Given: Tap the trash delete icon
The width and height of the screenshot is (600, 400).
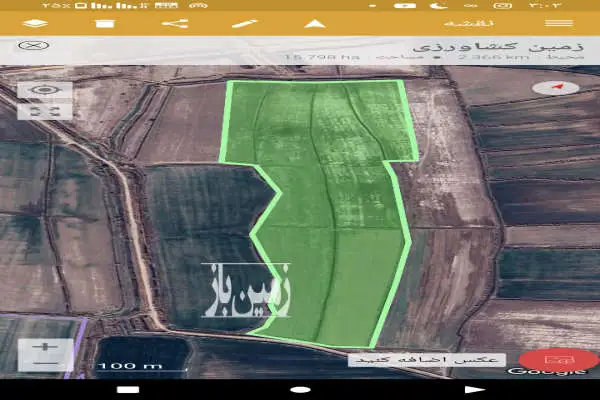Looking at the screenshot, I should pos(105,24).
